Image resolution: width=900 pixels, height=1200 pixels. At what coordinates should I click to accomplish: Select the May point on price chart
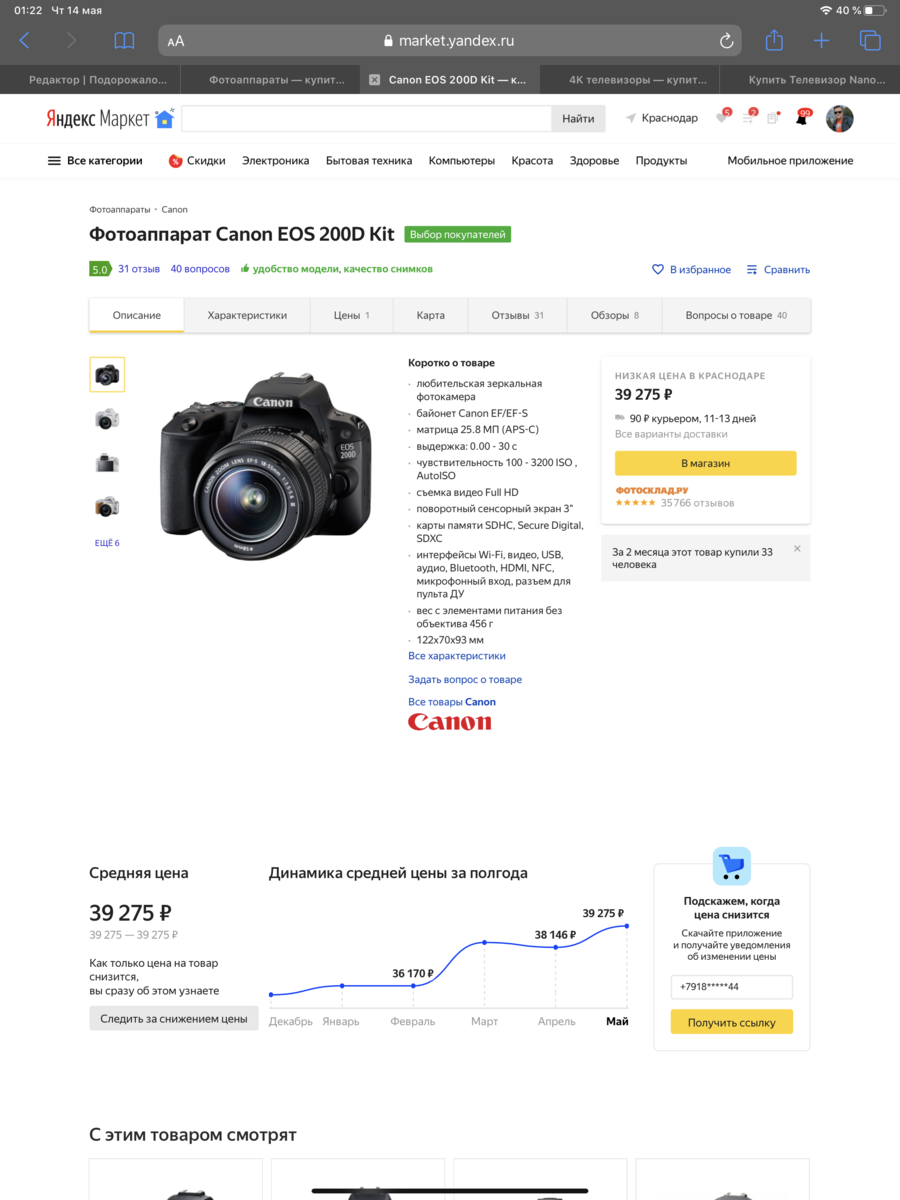point(627,926)
